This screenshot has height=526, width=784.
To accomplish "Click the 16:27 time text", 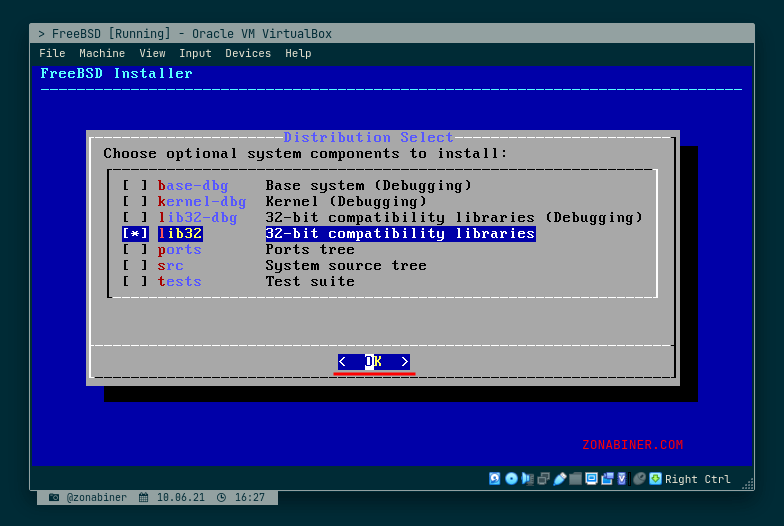I will click(250, 497).
